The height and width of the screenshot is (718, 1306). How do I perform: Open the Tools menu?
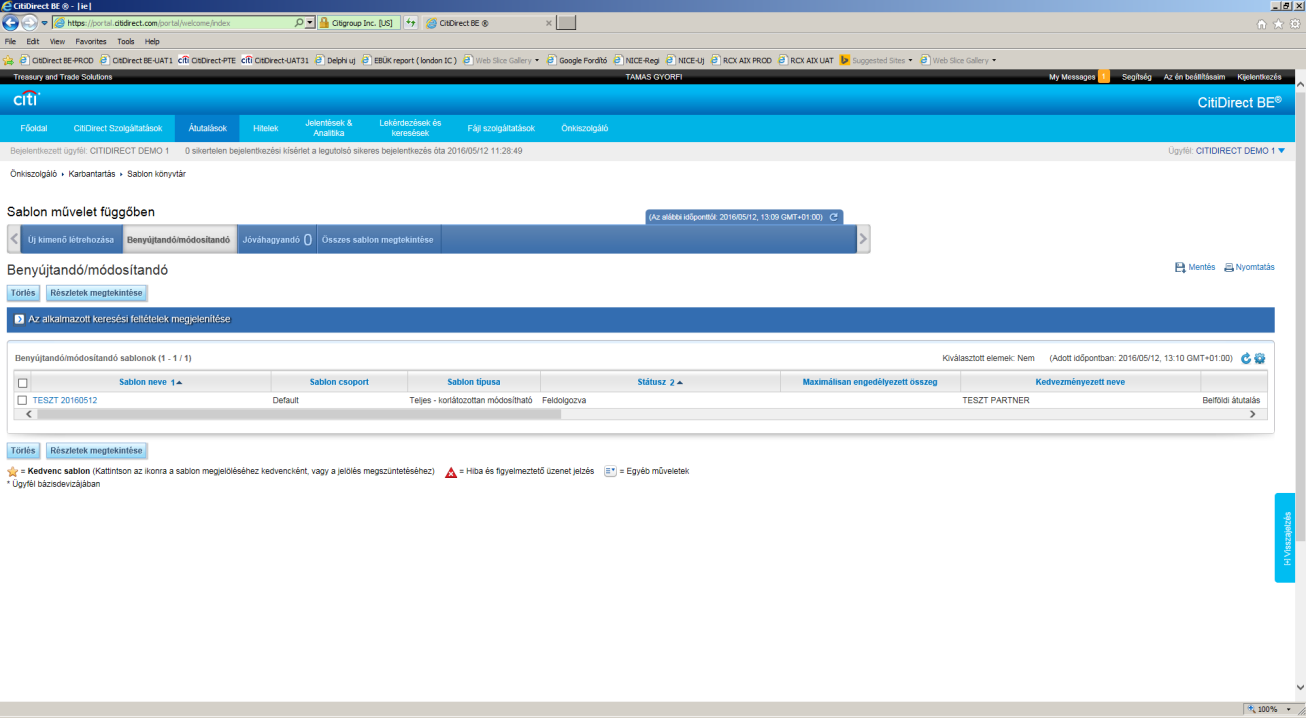(125, 42)
